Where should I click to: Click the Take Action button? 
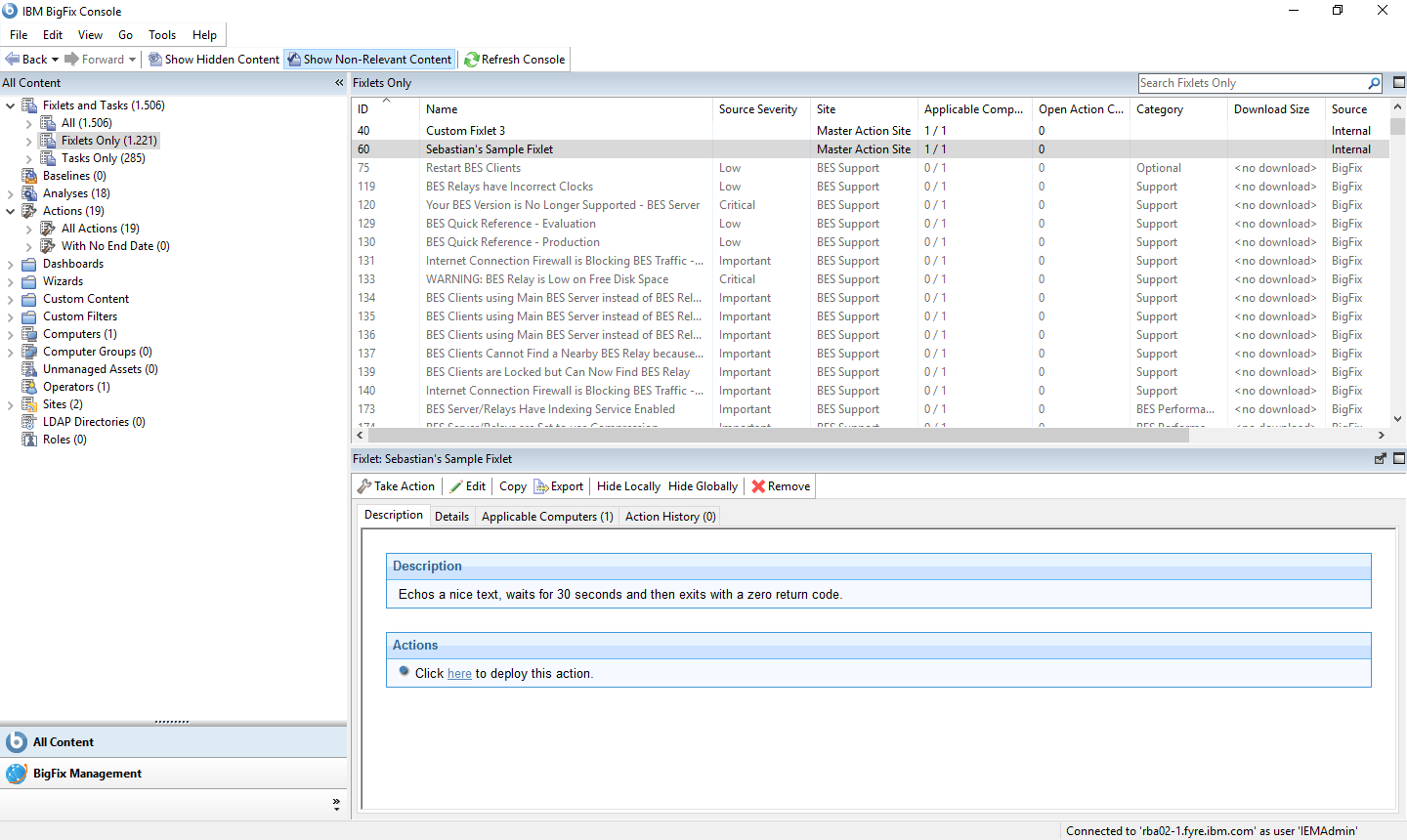coord(396,486)
